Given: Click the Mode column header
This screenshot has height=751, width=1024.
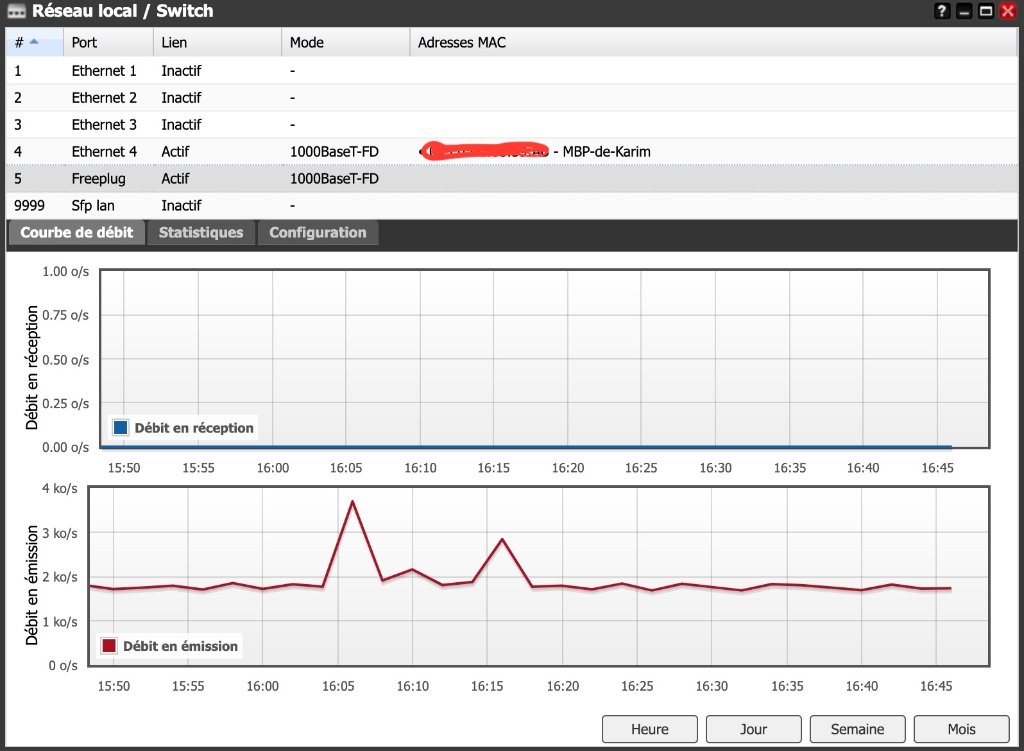Looking at the screenshot, I should (x=307, y=43).
